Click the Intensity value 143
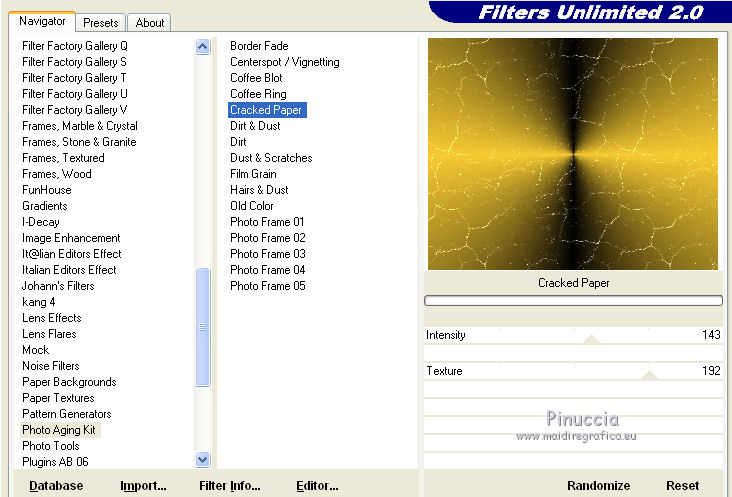 (x=711, y=335)
